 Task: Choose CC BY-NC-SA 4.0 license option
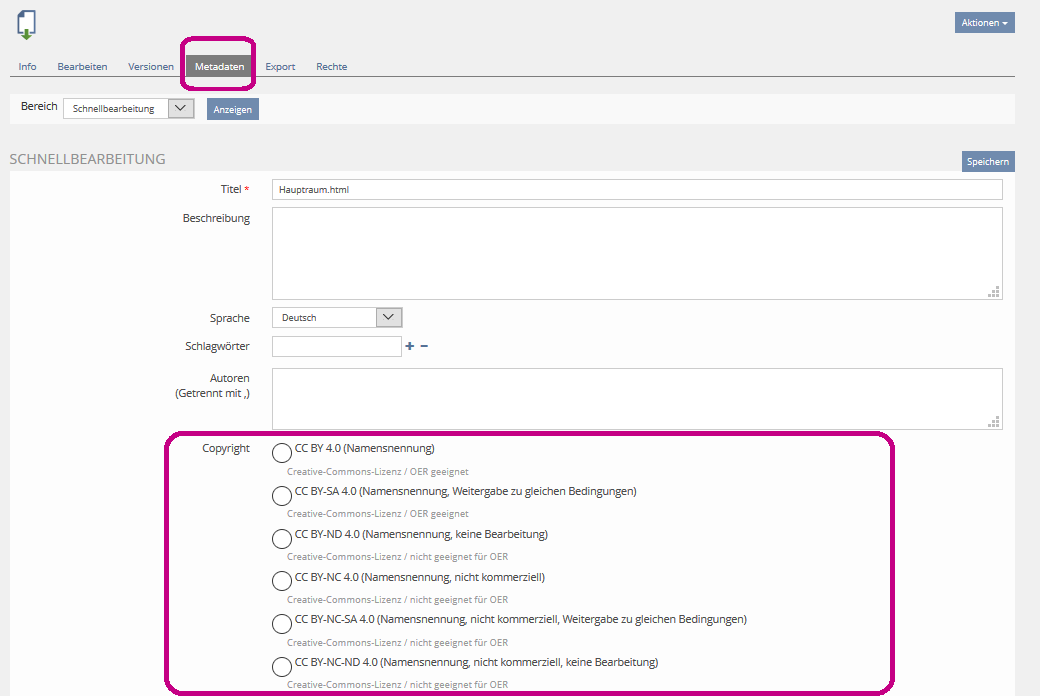click(282, 624)
